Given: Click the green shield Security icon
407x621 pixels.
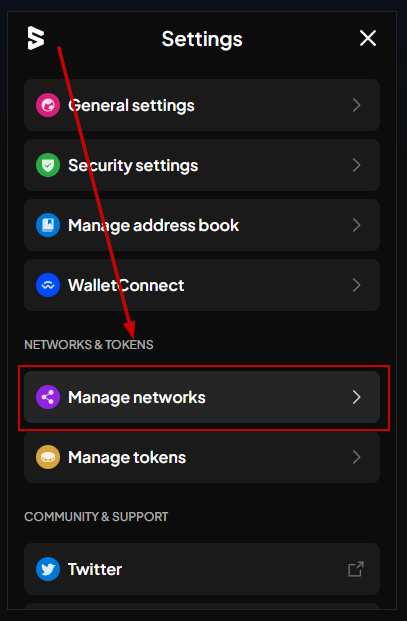Looking at the screenshot, I should pos(48,165).
